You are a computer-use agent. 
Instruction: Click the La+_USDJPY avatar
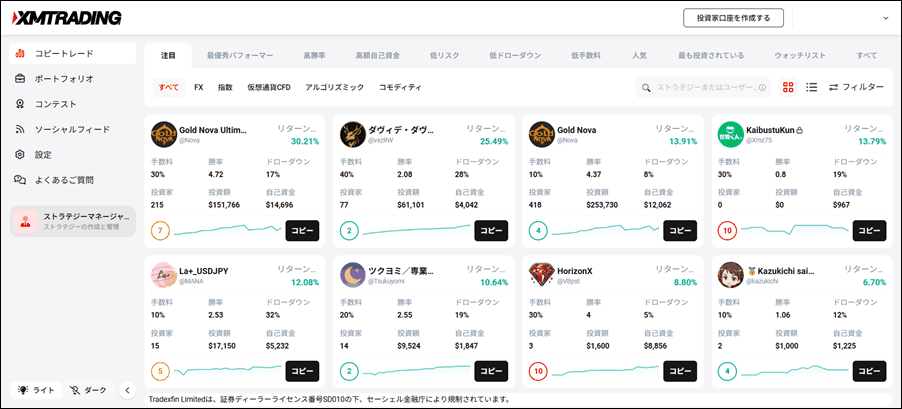click(x=163, y=276)
